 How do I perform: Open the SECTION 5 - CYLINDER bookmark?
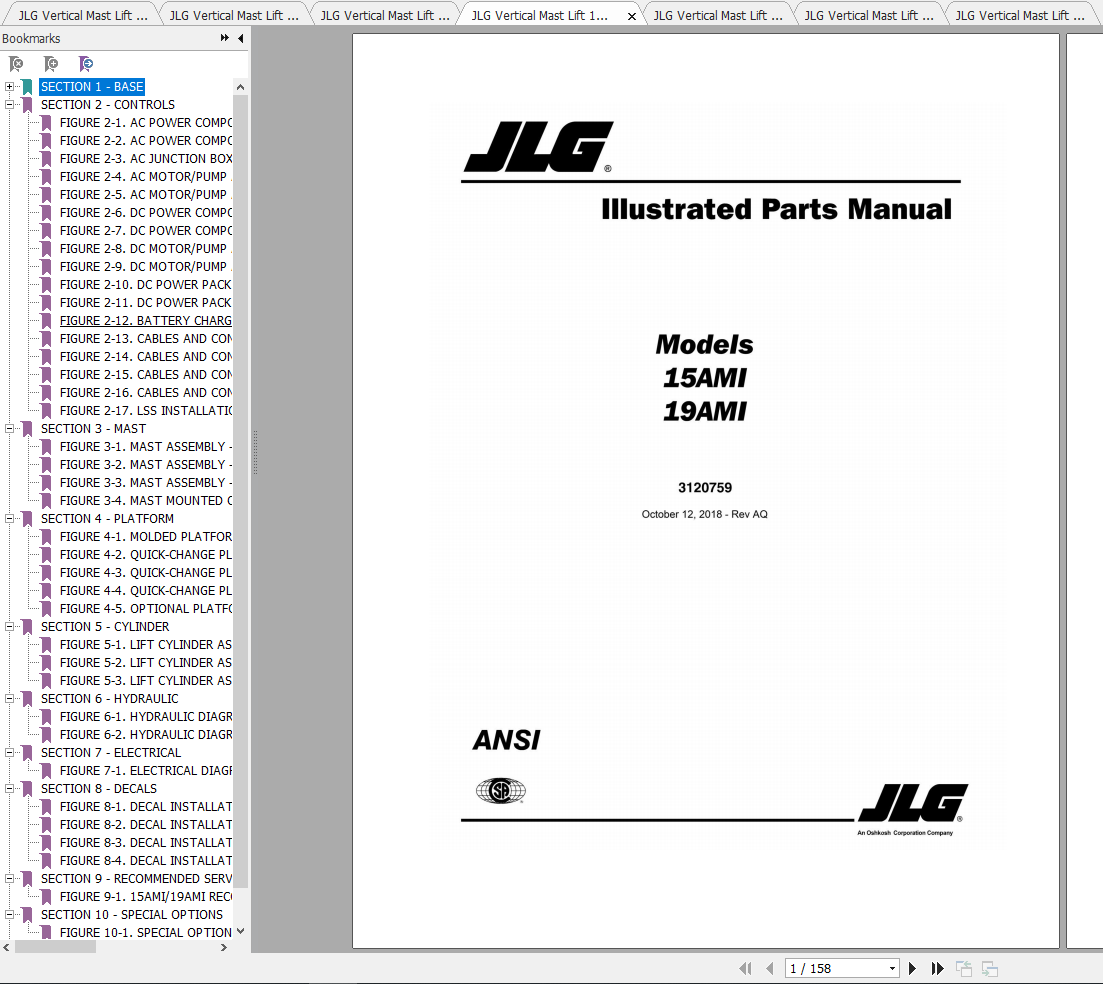coord(105,627)
